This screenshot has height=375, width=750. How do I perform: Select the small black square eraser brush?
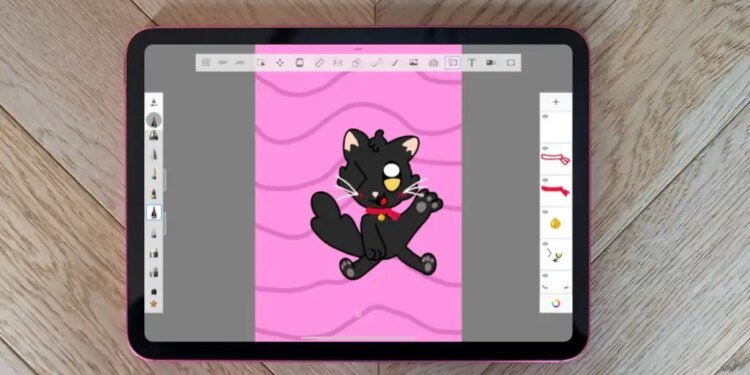(x=154, y=291)
